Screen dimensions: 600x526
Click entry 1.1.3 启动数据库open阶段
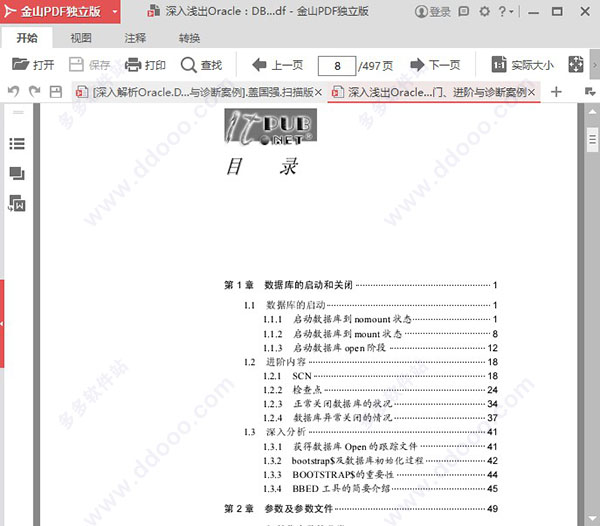click(x=380, y=348)
